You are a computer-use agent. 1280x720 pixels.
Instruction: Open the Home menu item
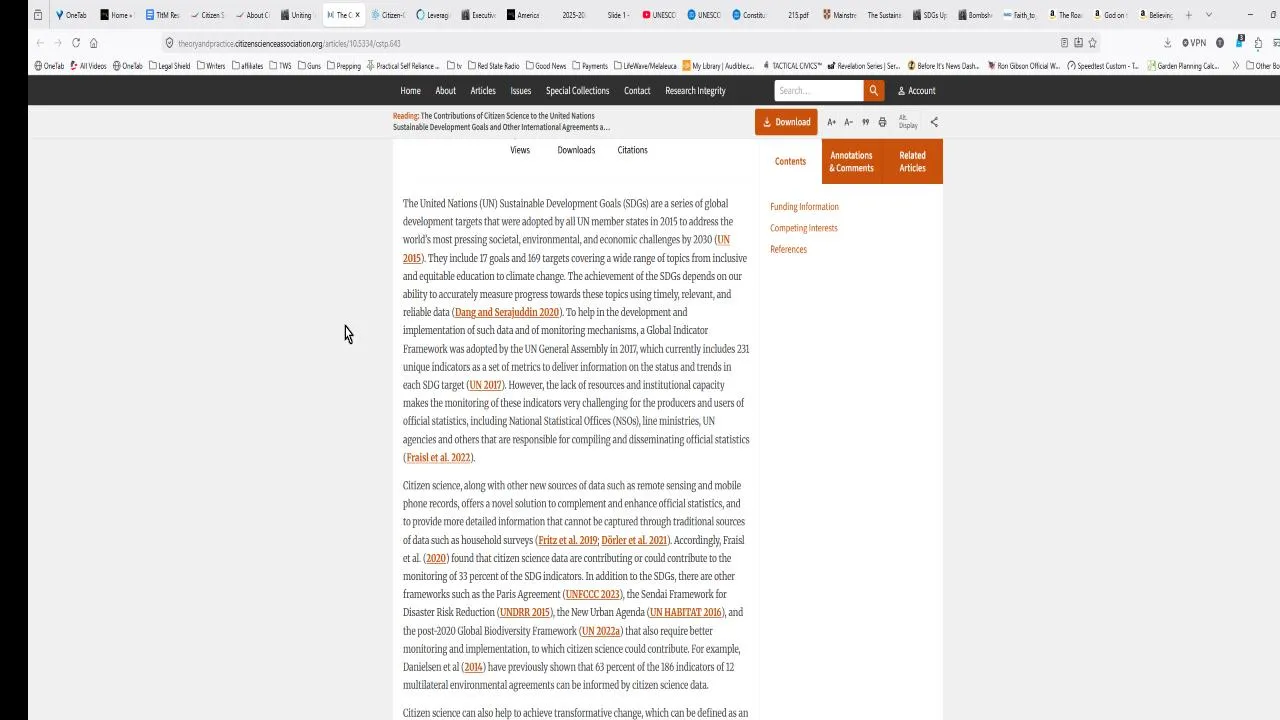(410, 91)
